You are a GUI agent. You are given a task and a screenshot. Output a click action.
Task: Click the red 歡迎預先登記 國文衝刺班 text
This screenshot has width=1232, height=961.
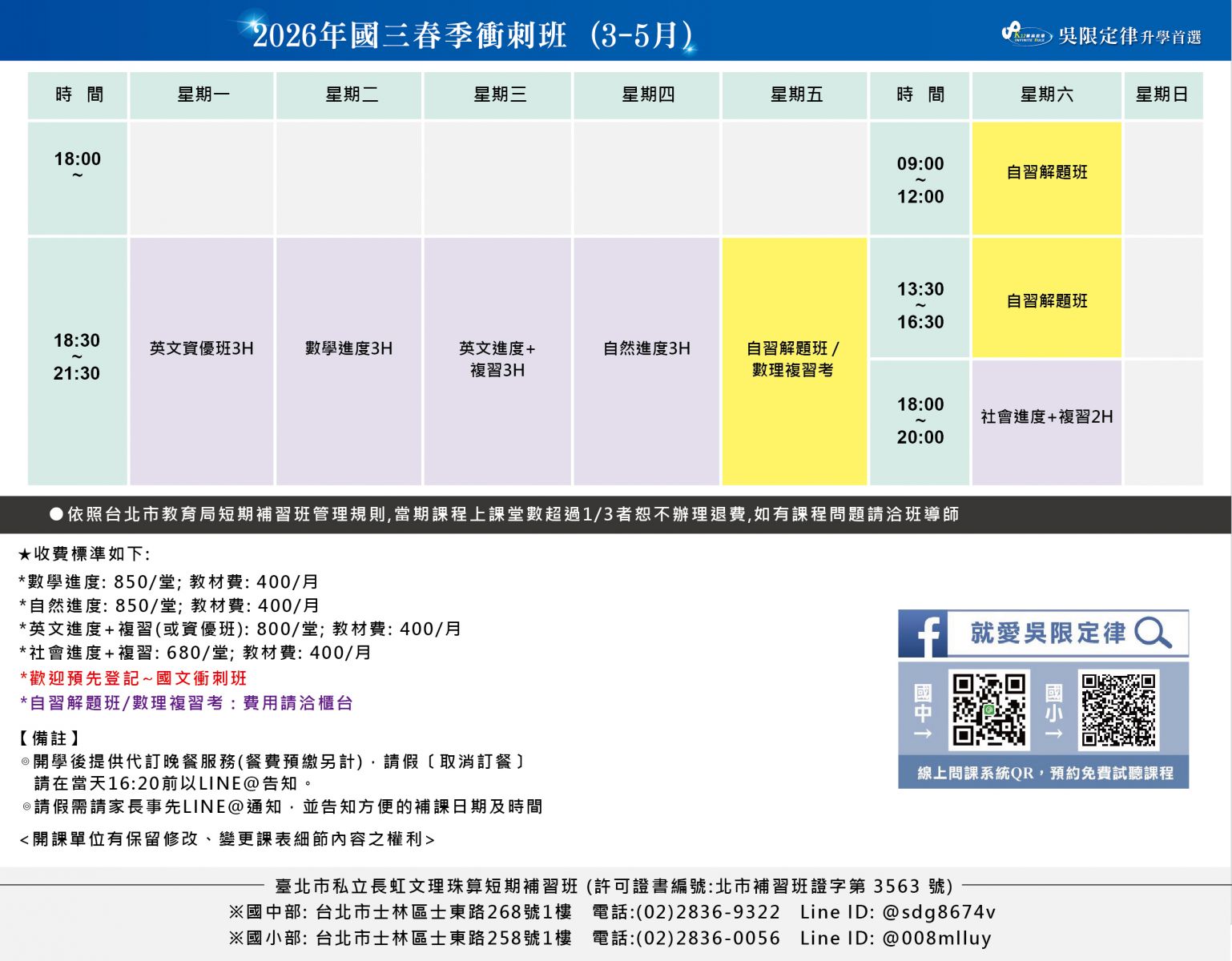click(x=134, y=678)
